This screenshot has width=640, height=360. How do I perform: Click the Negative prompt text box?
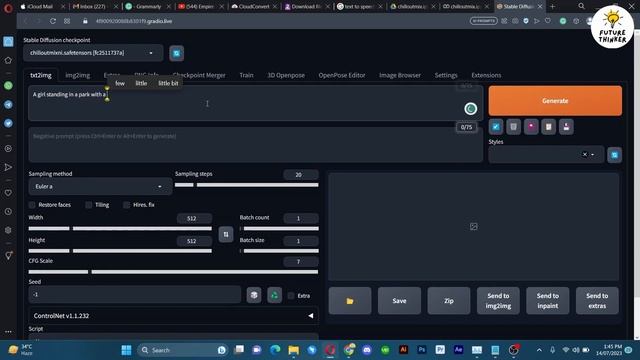click(x=256, y=145)
